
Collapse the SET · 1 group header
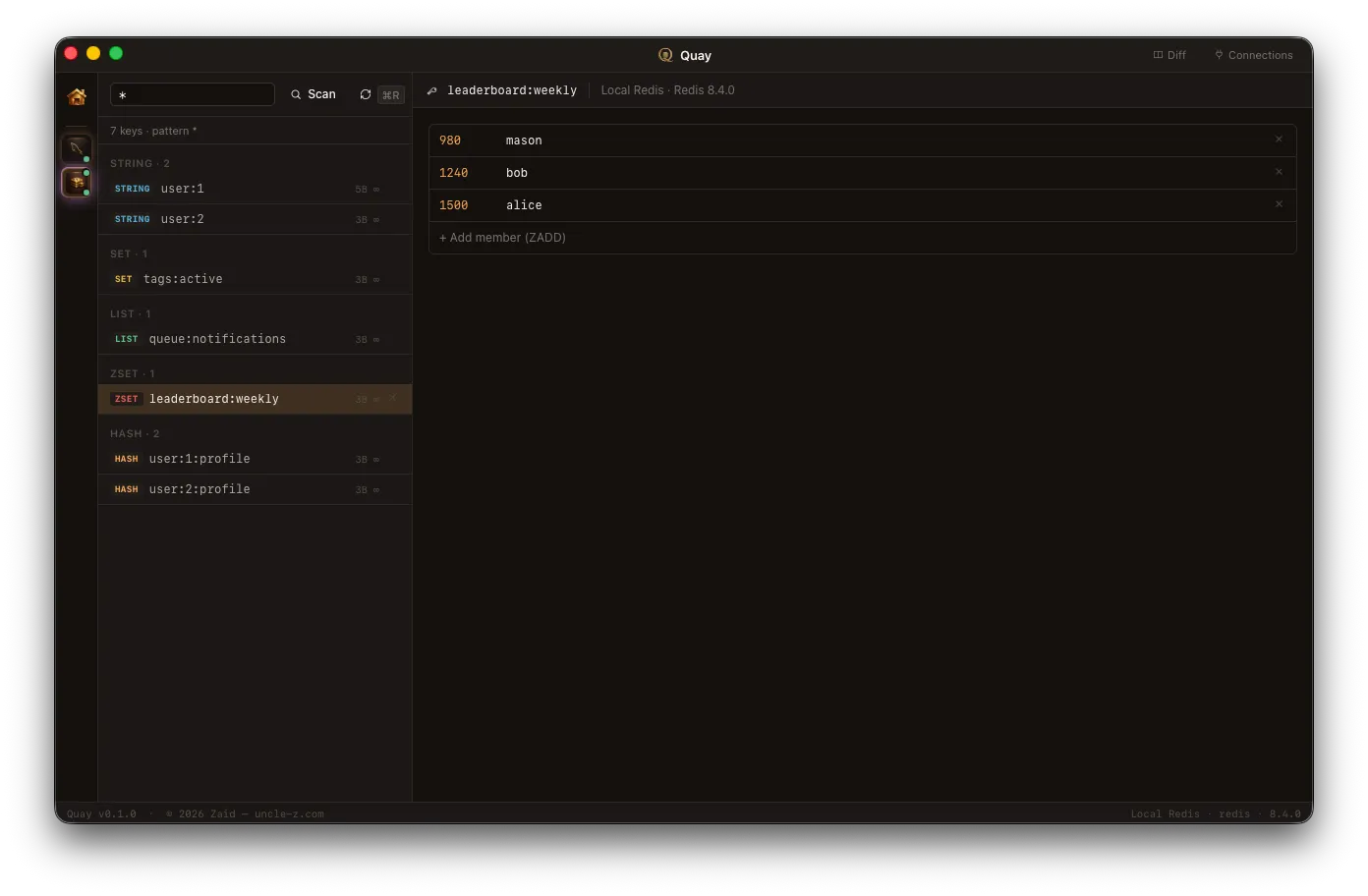click(129, 253)
